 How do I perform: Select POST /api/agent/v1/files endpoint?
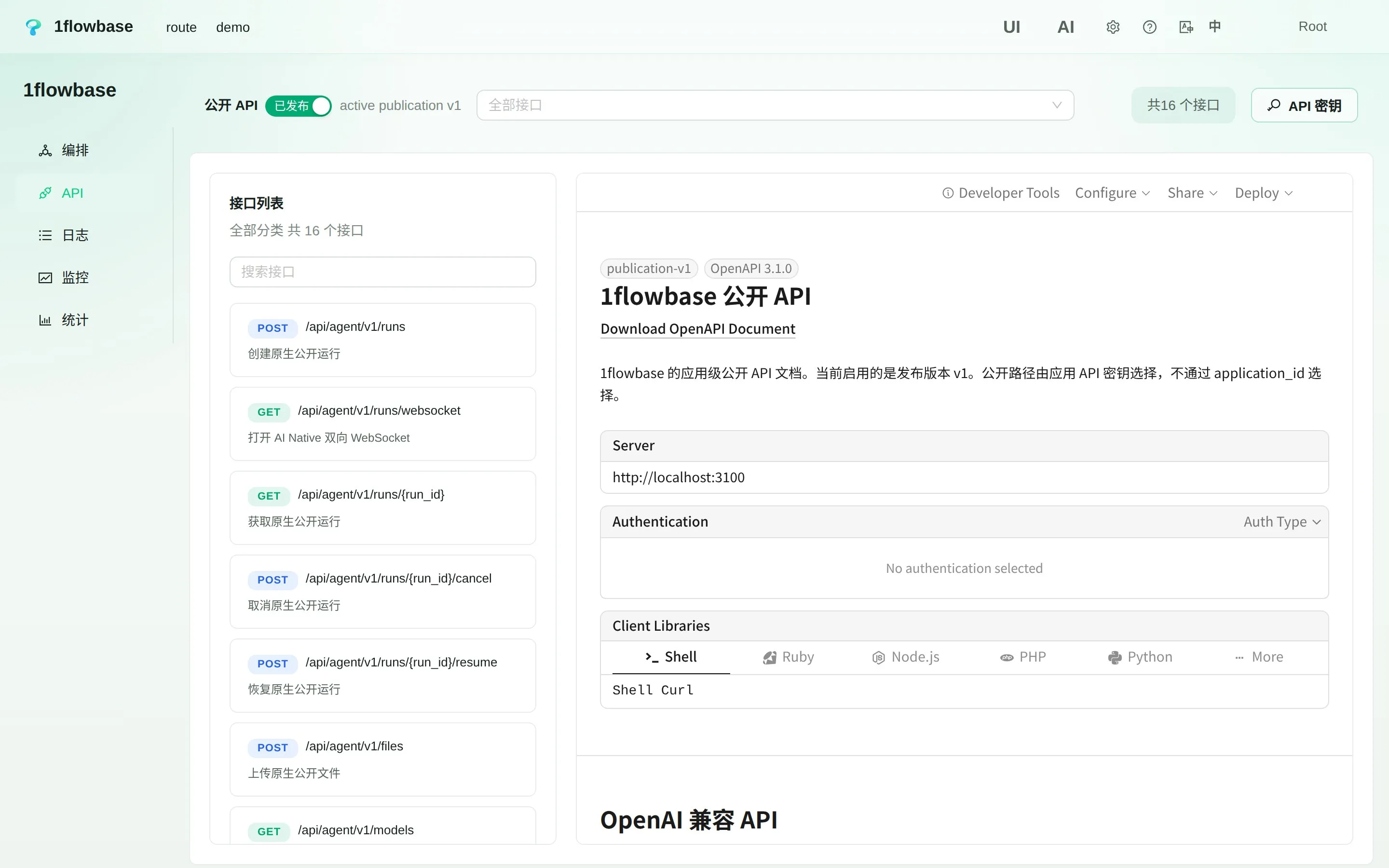pyautogui.click(x=383, y=759)
